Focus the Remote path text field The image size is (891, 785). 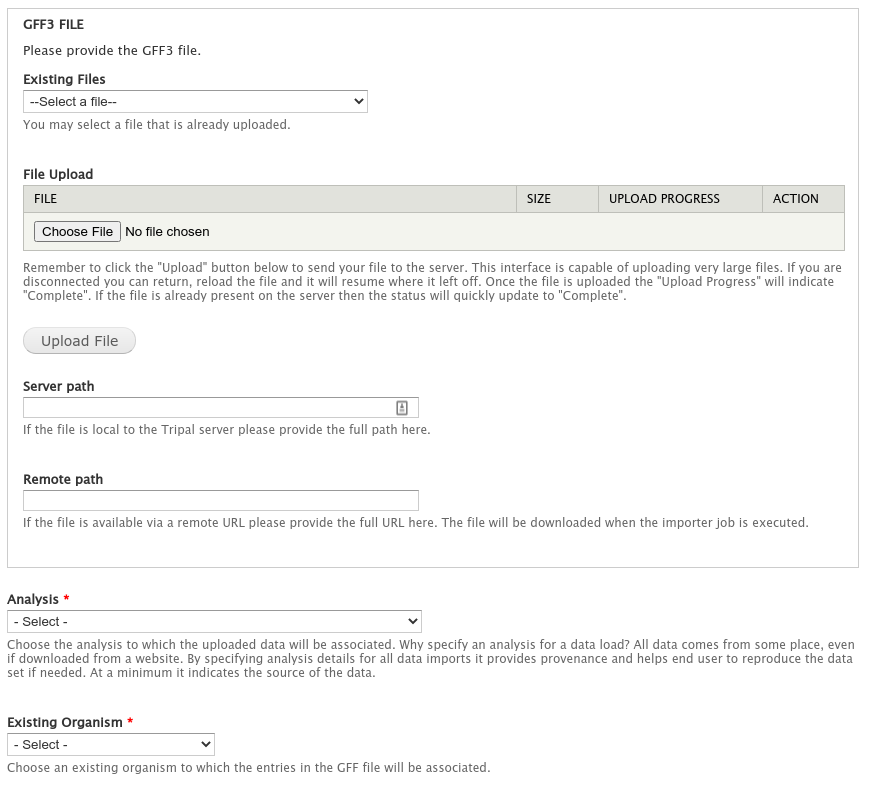[220, 500]
